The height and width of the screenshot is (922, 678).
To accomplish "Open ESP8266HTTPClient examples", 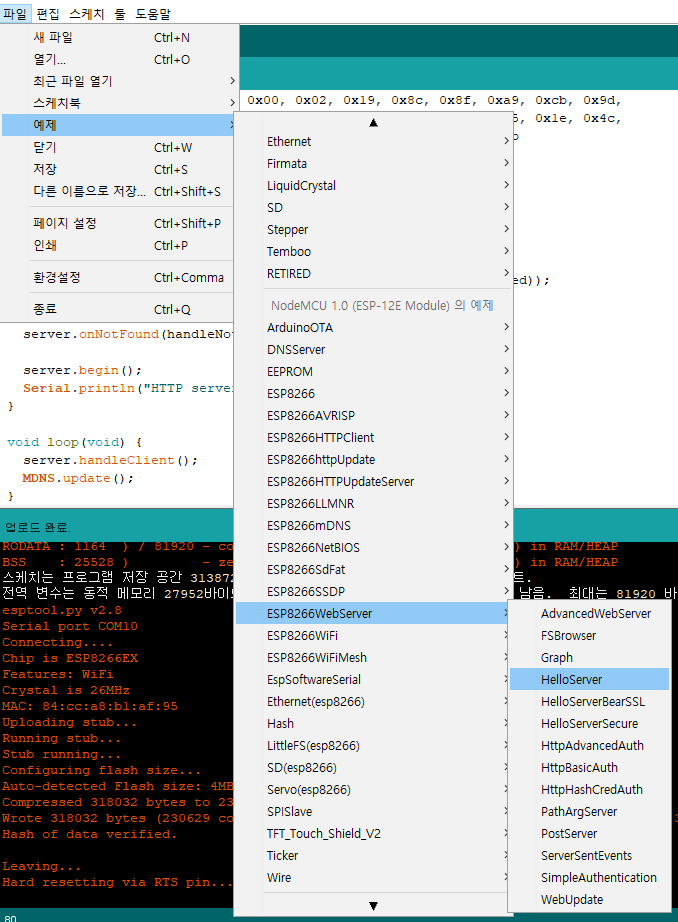I will (374, 437).
